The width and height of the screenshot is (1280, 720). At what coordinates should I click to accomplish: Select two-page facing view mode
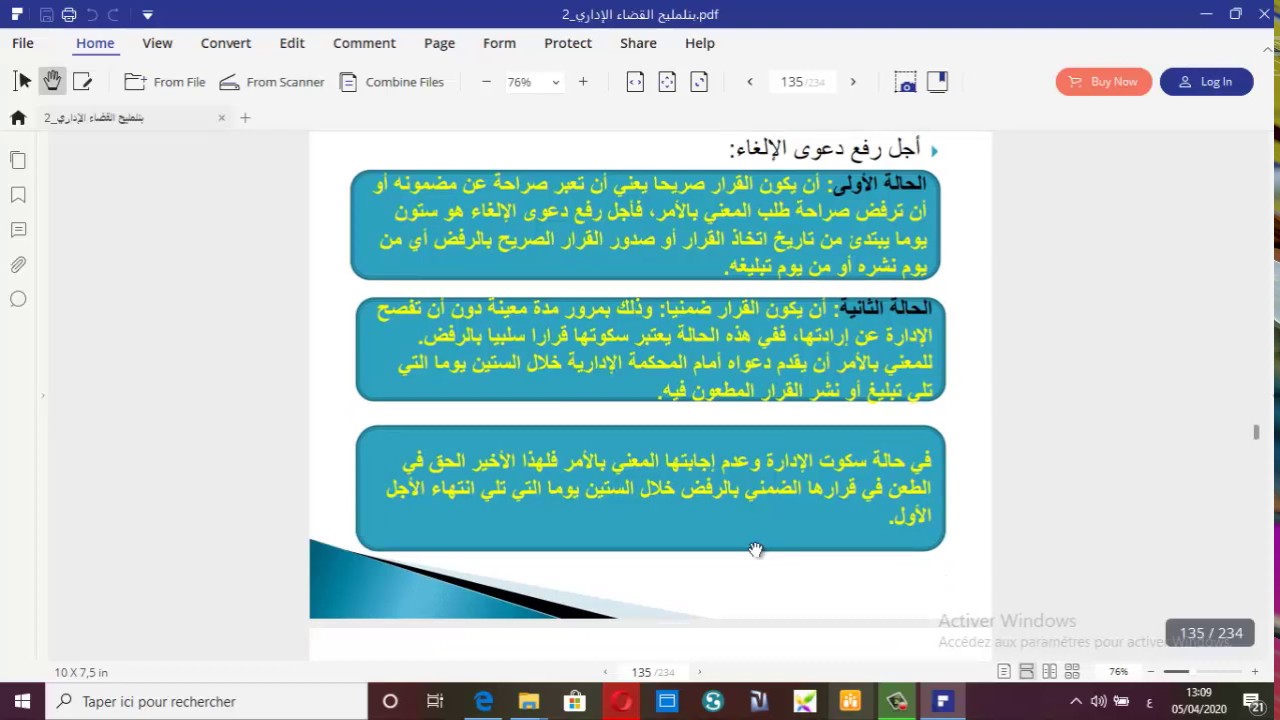coord(1049,672)
